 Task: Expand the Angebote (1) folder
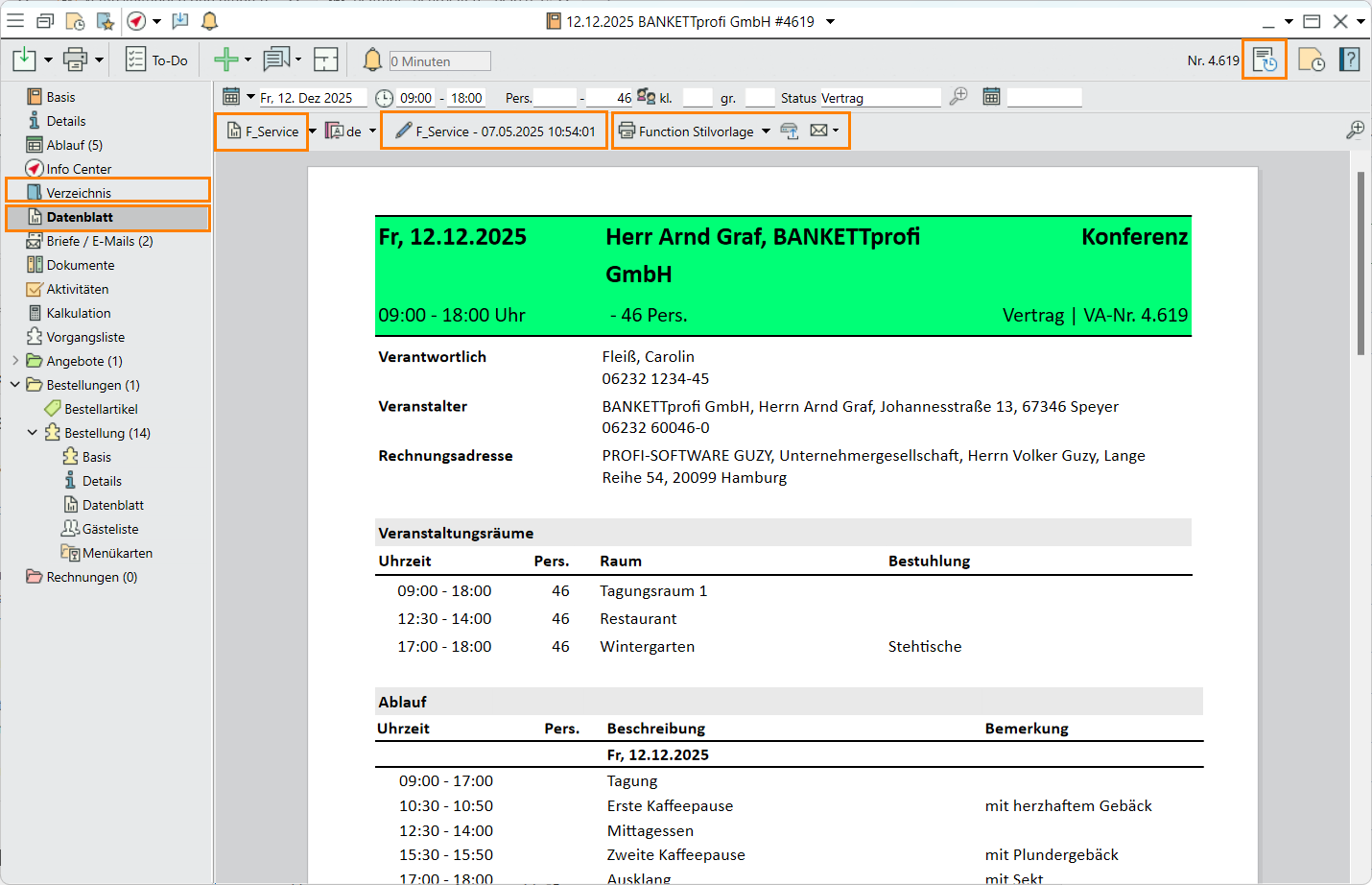click(15, 361)
